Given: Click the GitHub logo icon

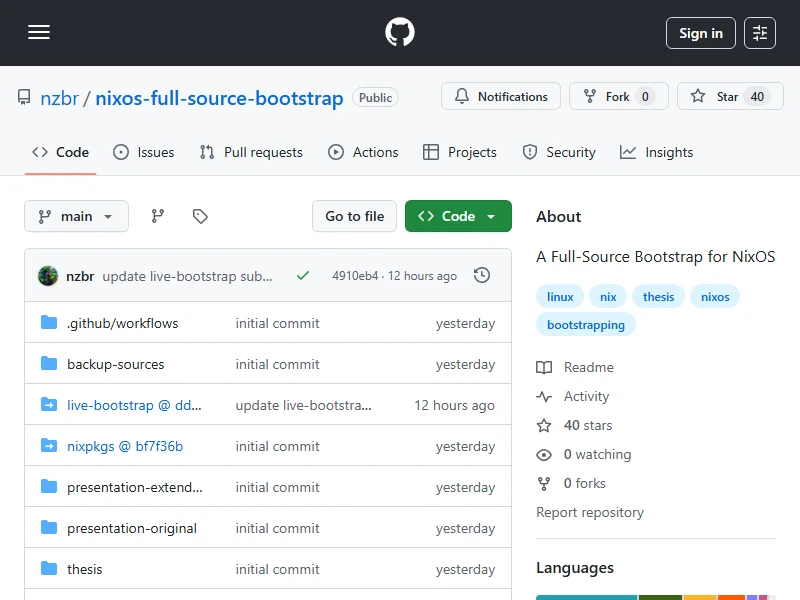Looking at the screenshot, I should click(400, 33).
